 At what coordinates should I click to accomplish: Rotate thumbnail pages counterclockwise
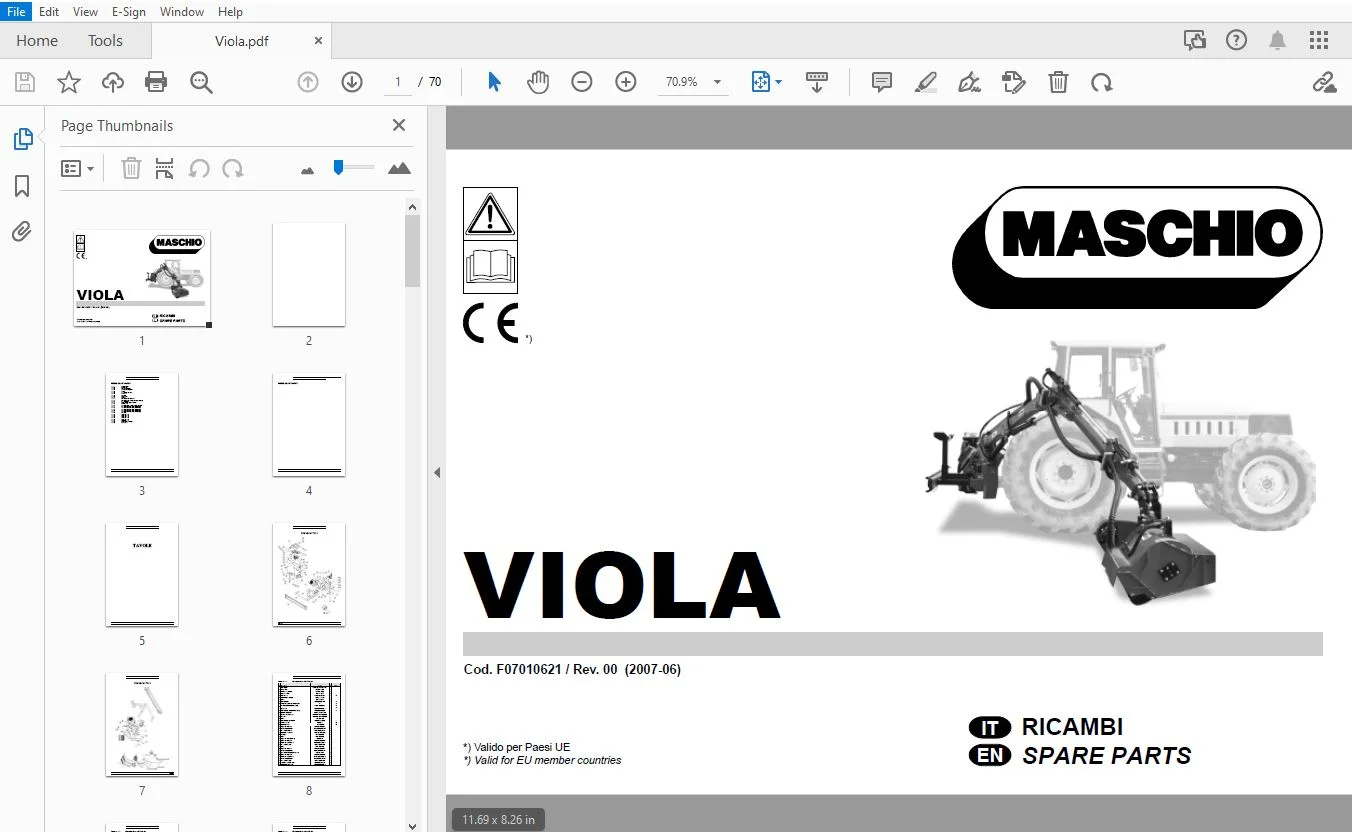click(199, 169)
